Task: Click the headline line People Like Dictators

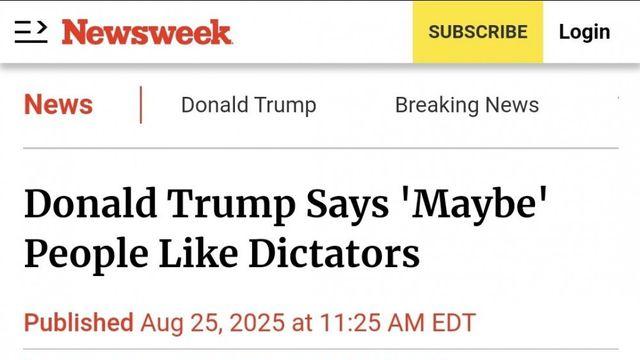Action: pos(222,254)
